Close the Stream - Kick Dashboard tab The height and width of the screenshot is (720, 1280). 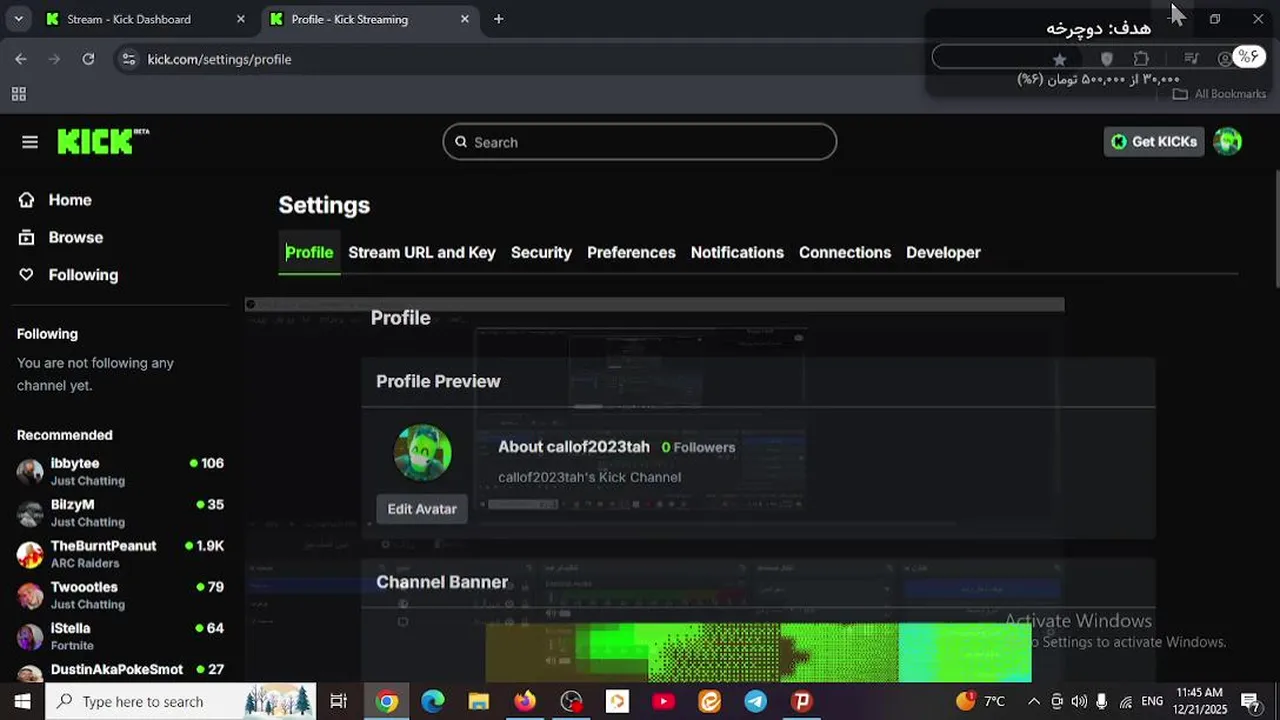240,19
